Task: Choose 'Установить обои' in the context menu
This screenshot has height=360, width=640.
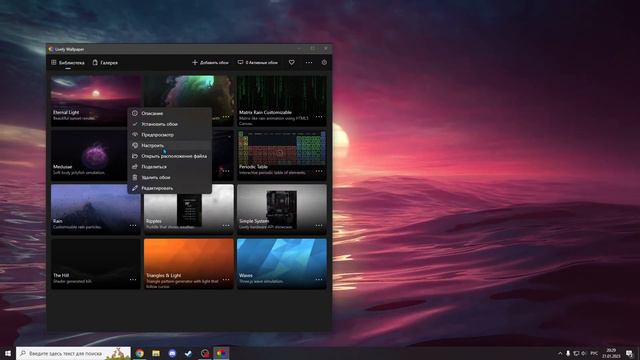Action: 170,124
